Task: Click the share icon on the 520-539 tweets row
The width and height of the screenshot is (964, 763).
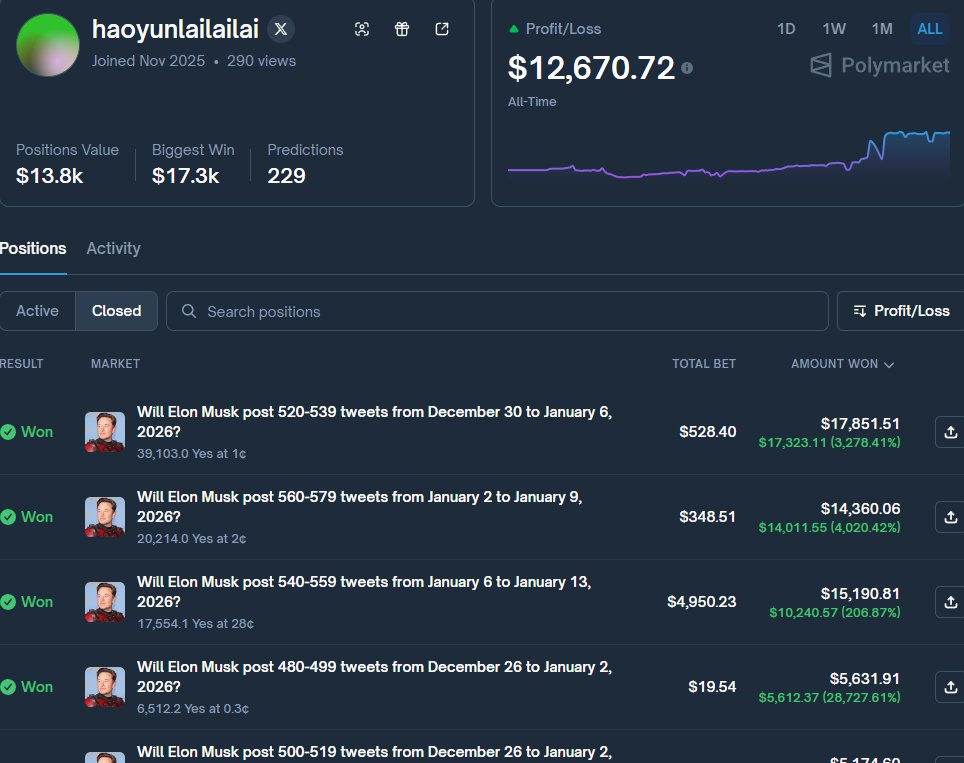Action: 949,432
